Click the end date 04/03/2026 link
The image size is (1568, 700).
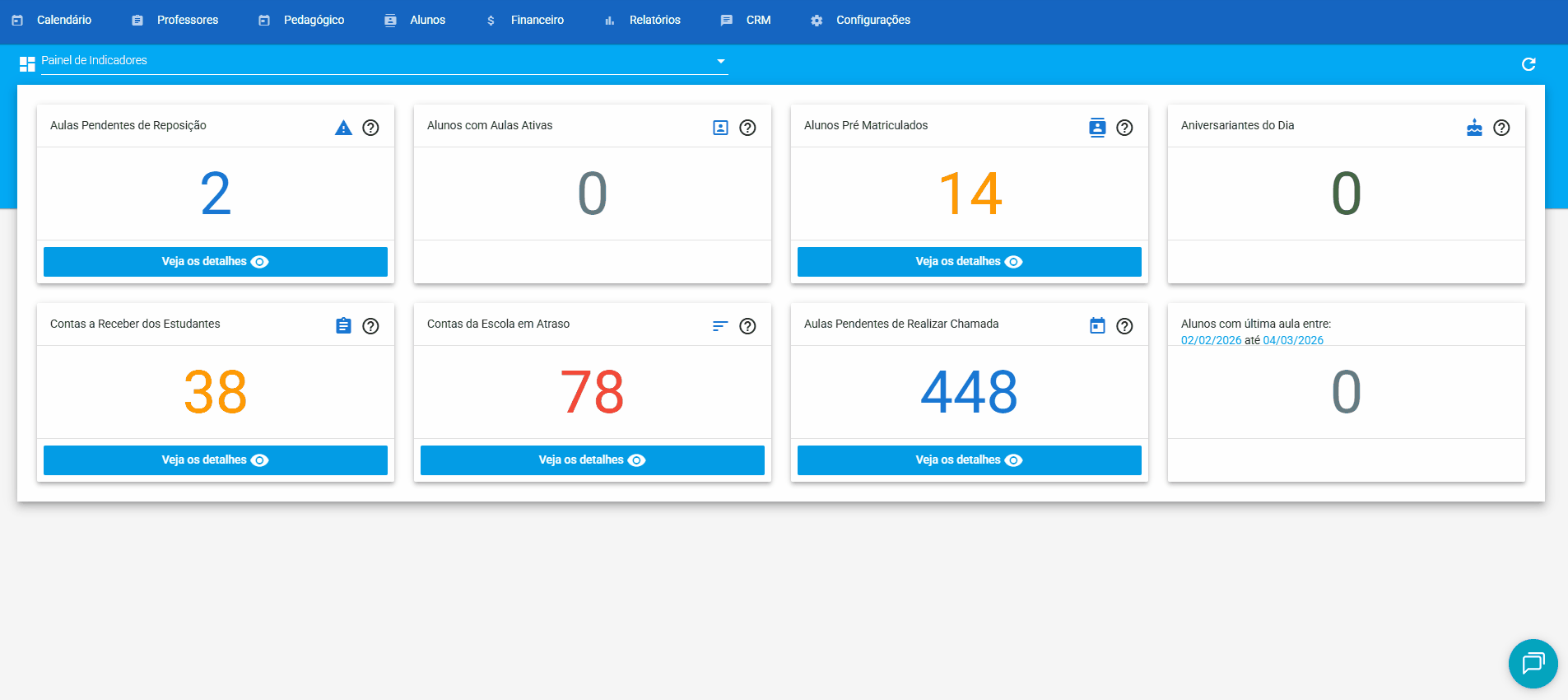point(1293,340)
